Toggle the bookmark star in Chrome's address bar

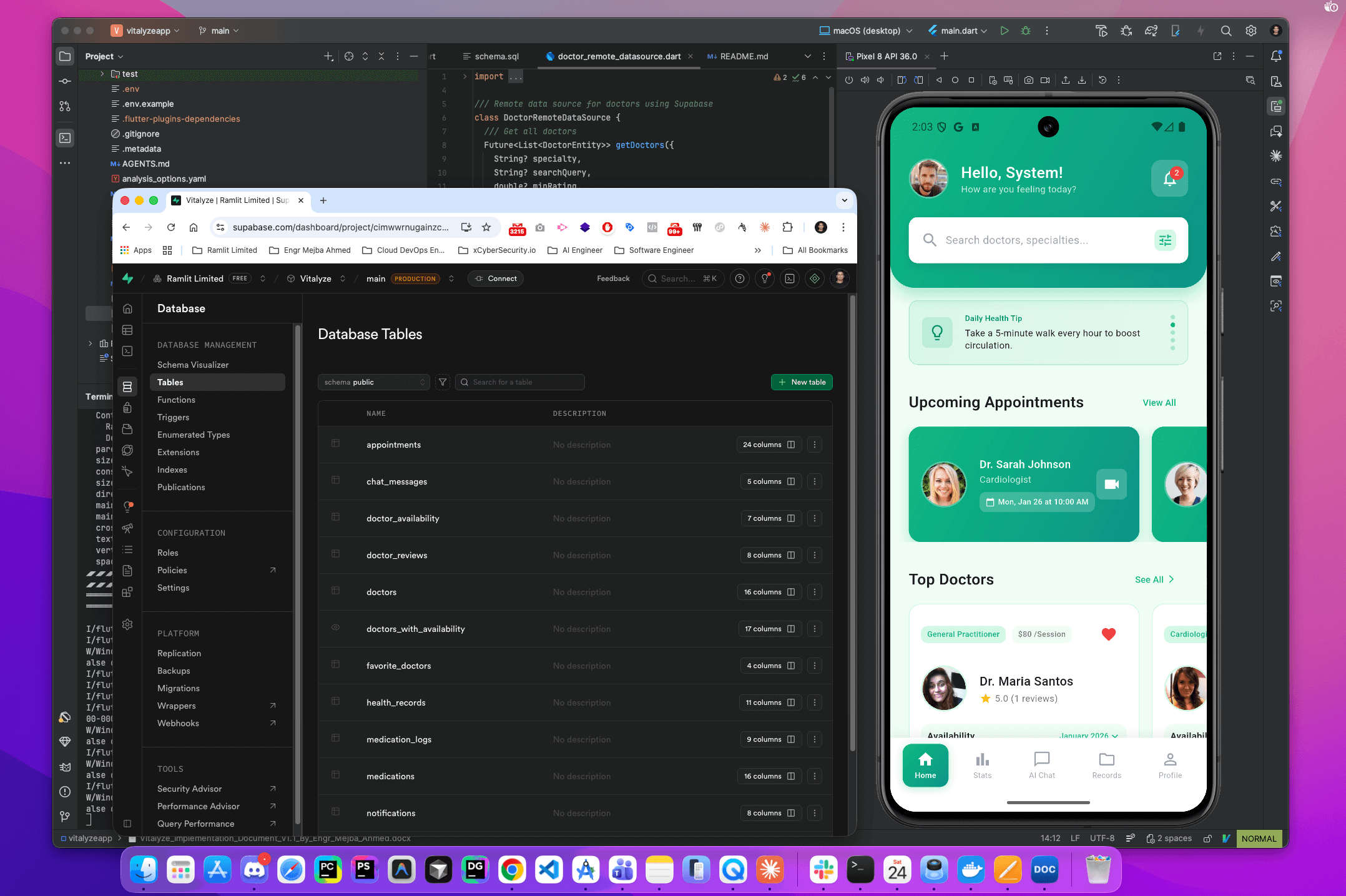pos(486,227)
